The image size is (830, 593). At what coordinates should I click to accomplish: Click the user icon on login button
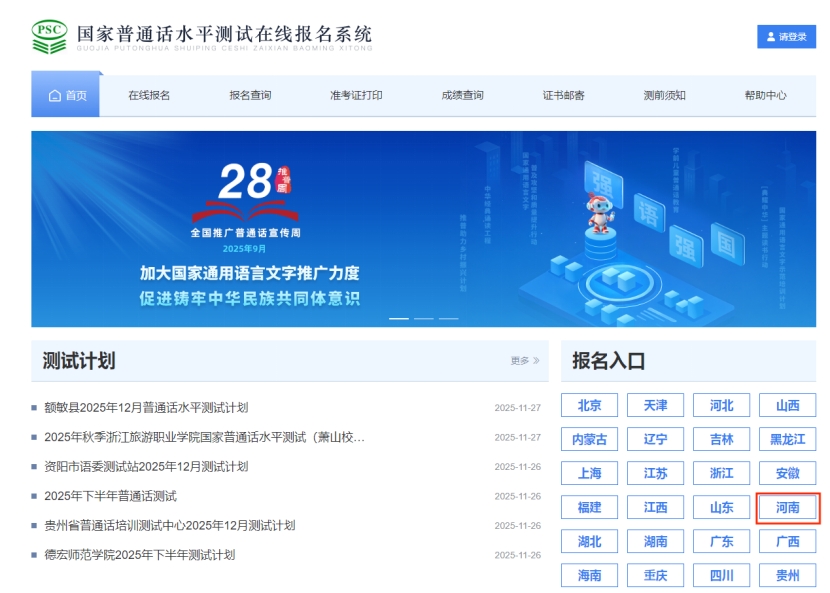(770, 37)
